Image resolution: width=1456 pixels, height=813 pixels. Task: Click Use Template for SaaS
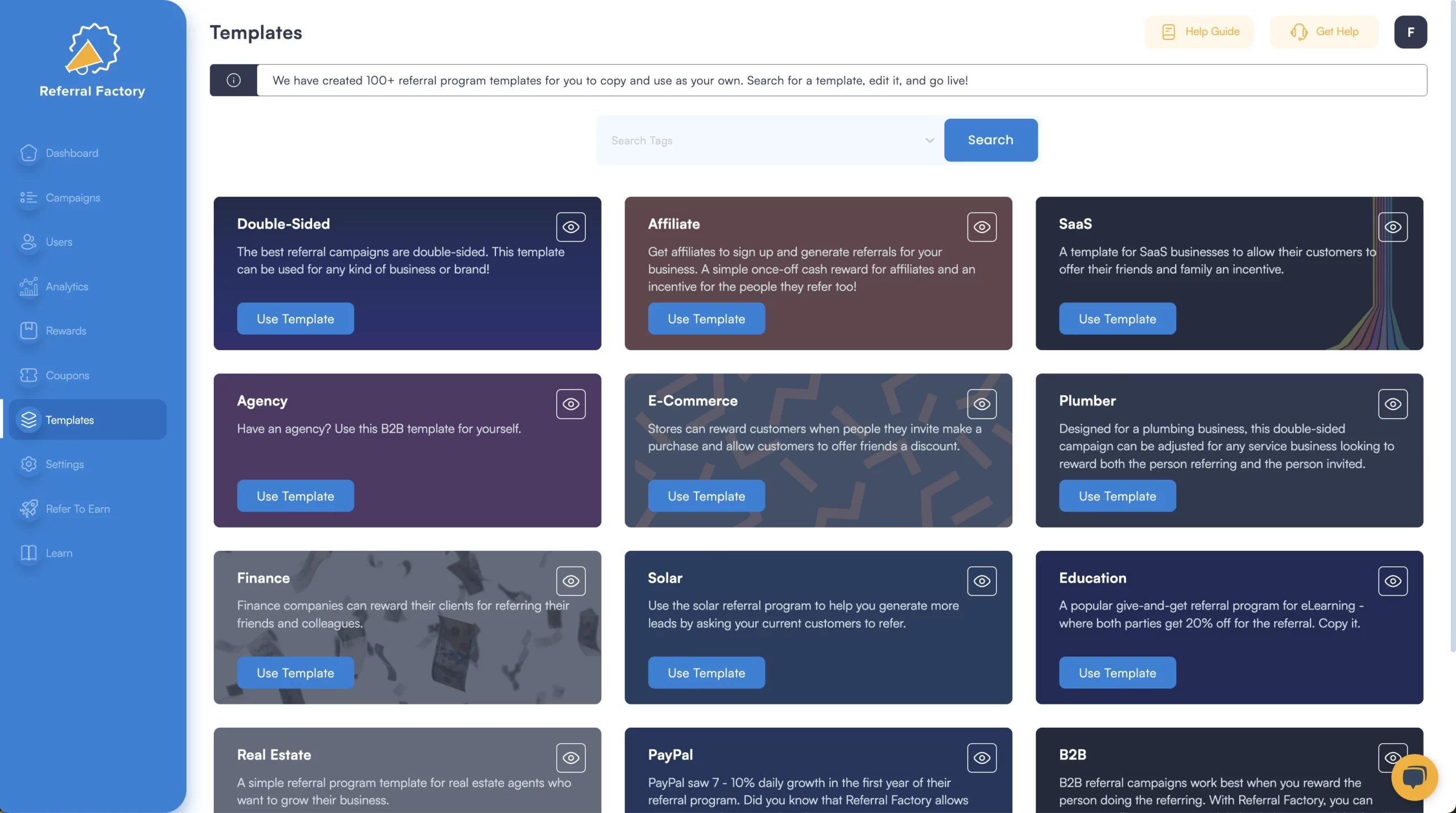1117,318
